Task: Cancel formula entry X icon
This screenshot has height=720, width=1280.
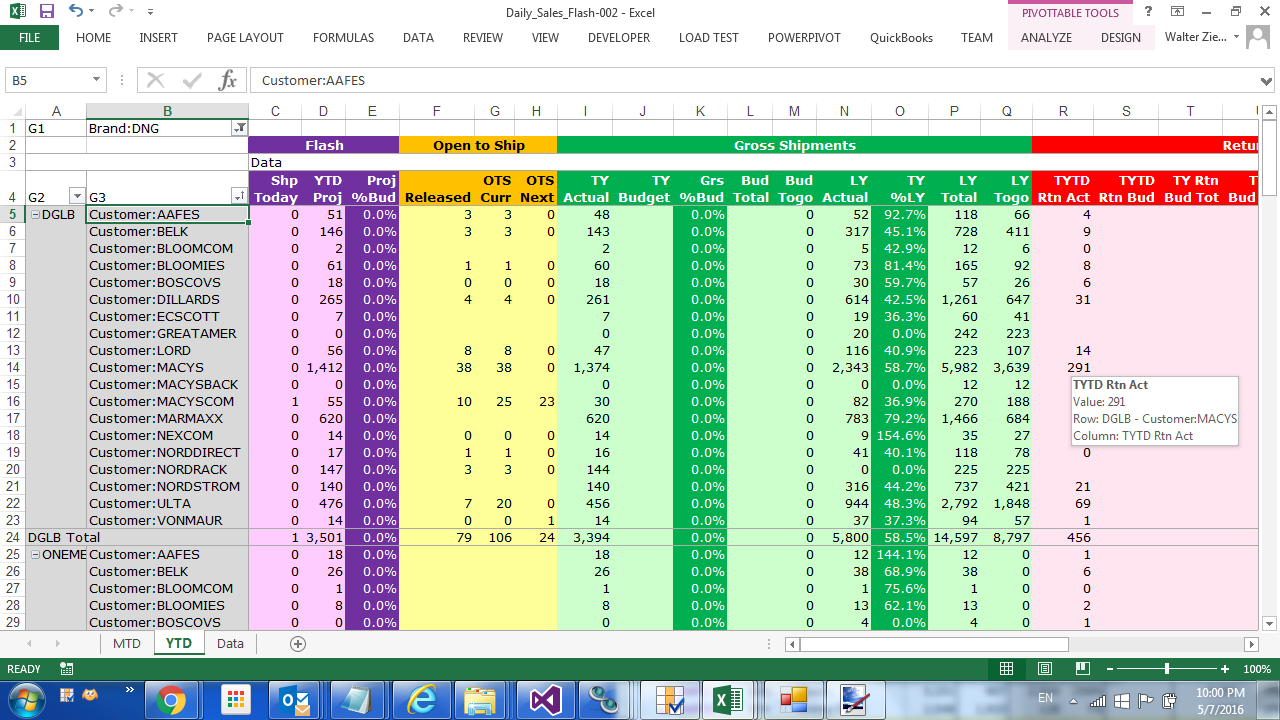Action: (156, 80)
